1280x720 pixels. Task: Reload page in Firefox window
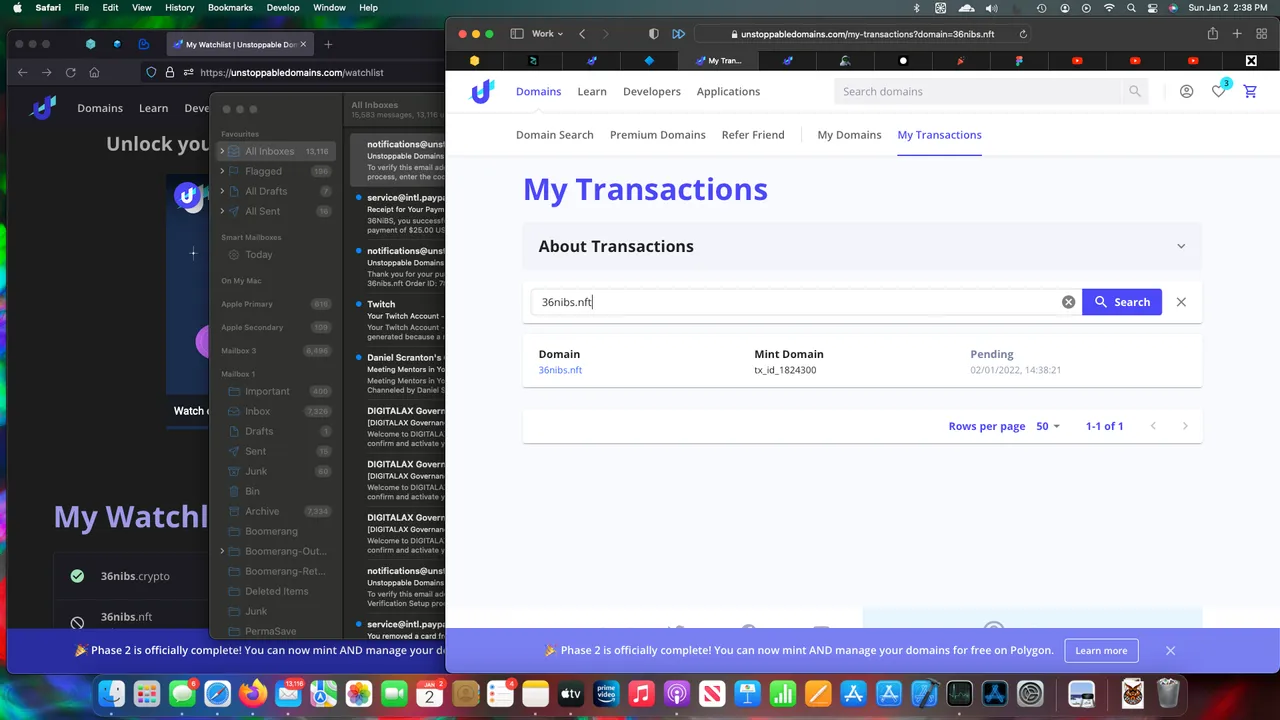tap(70, 72)
